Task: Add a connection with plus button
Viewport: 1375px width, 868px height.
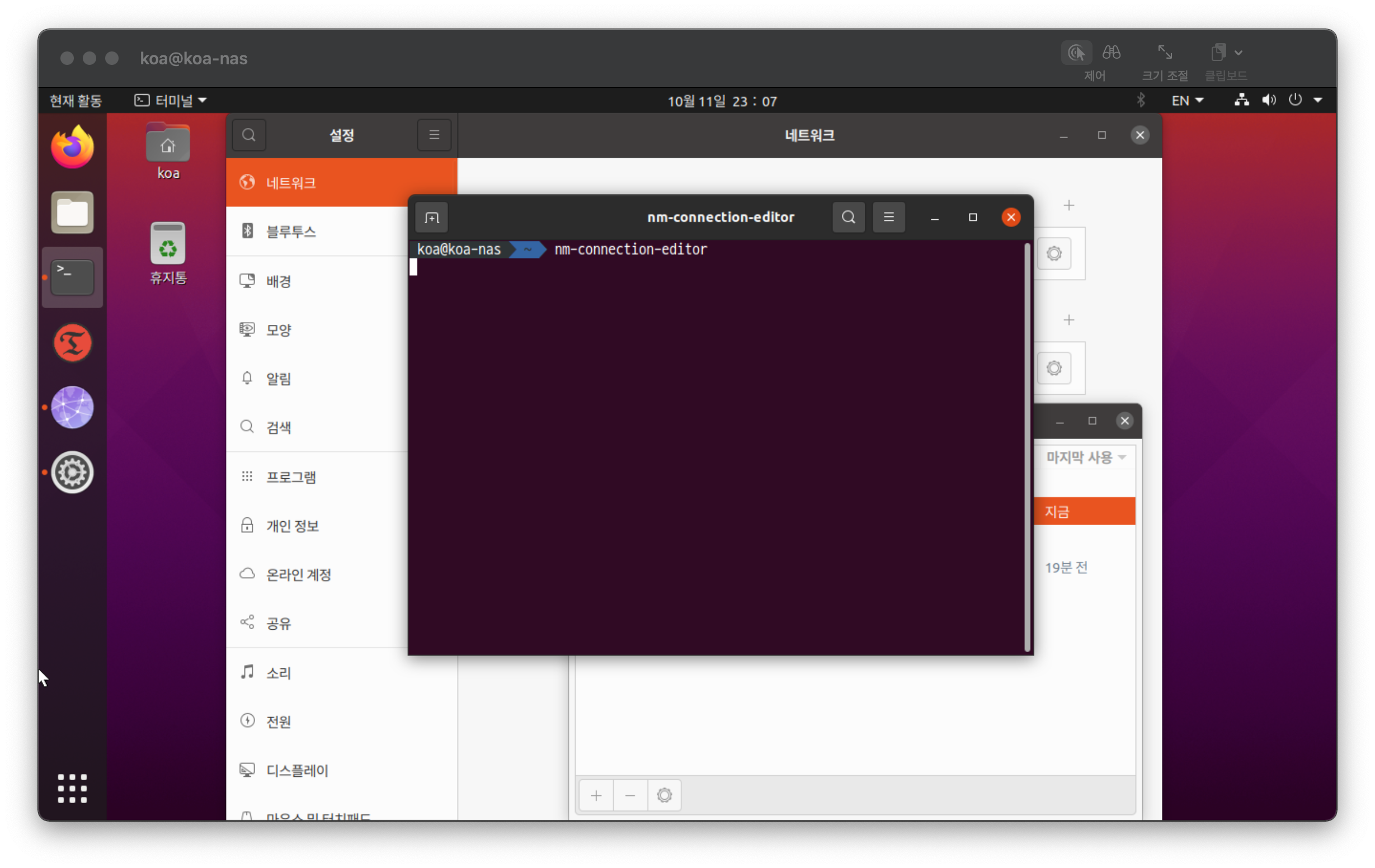Action: coord(596,795)
